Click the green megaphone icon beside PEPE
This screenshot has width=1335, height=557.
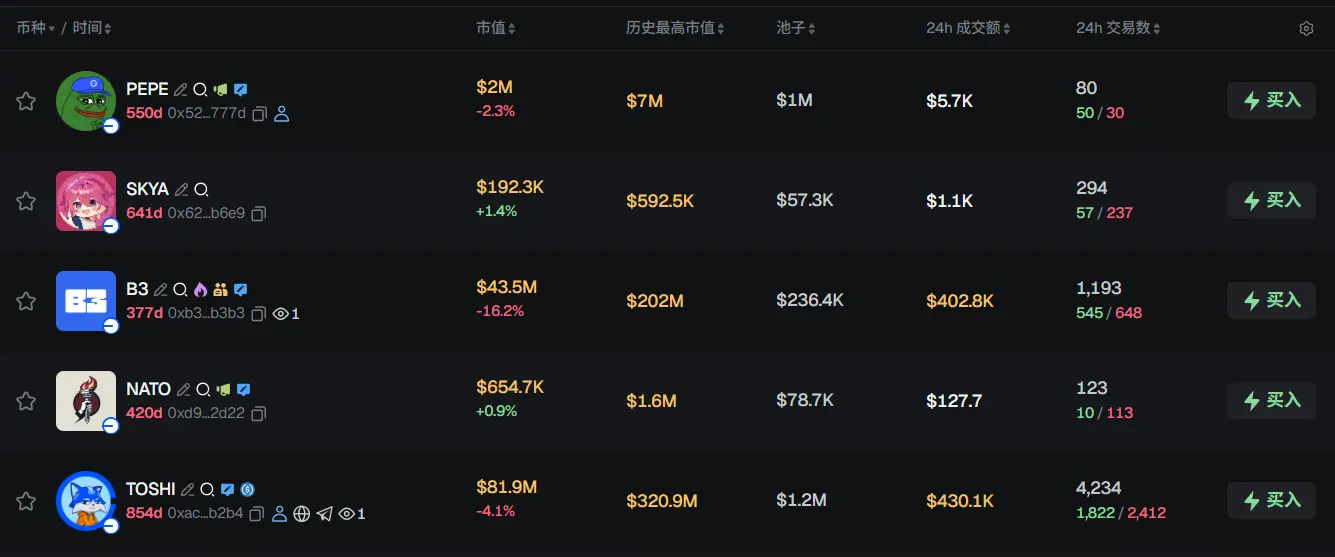pyautogui.click(x=221, y=89)
